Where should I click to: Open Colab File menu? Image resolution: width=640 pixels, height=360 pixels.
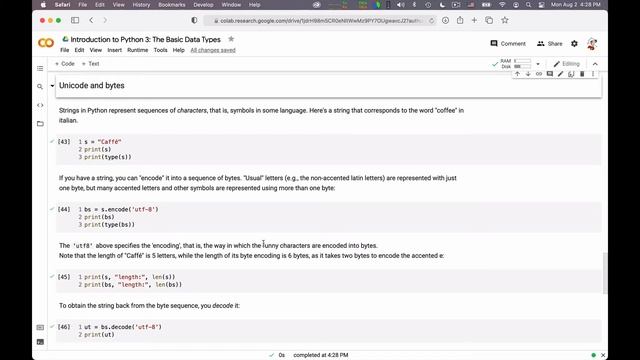point(64,50)
